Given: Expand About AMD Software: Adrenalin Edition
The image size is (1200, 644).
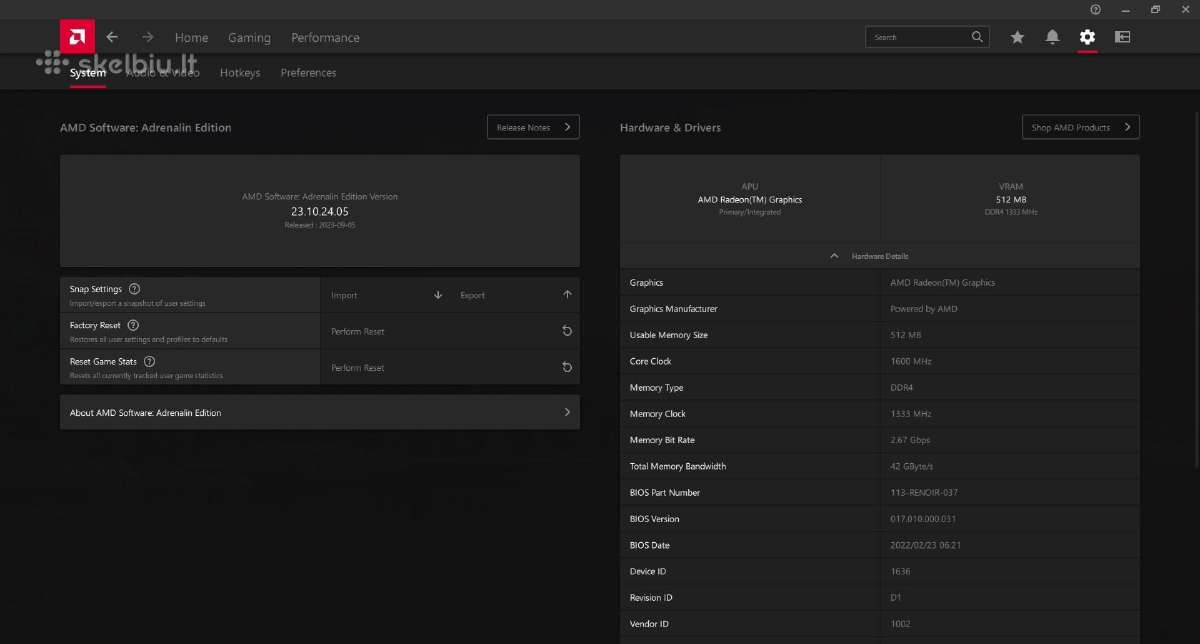Looking at the screenshot, I should tap(320, 412).
